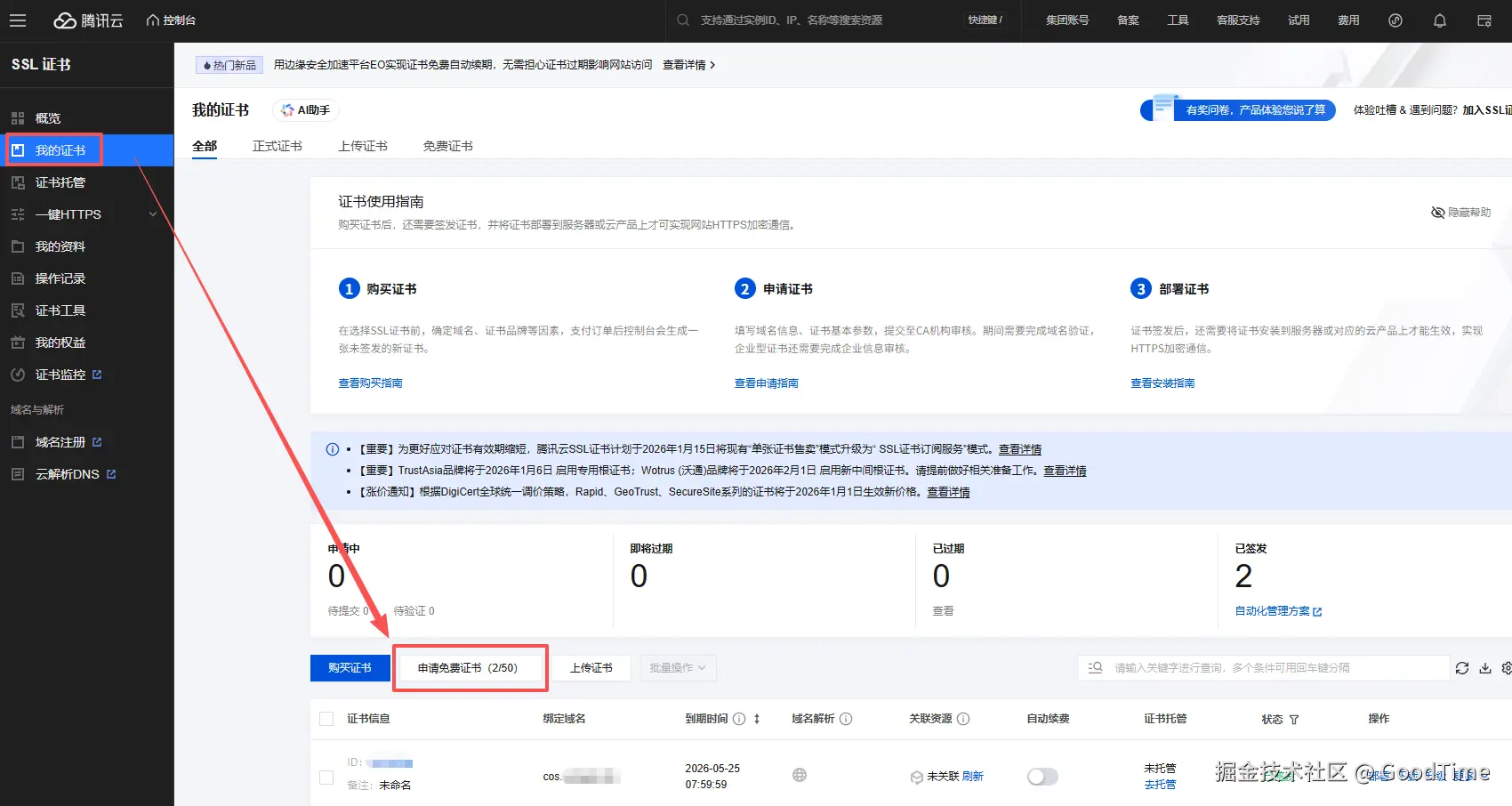Click the globe icon in the cos. row
1512x806 pixels.
pyautogui.click(x=800, y=775)
